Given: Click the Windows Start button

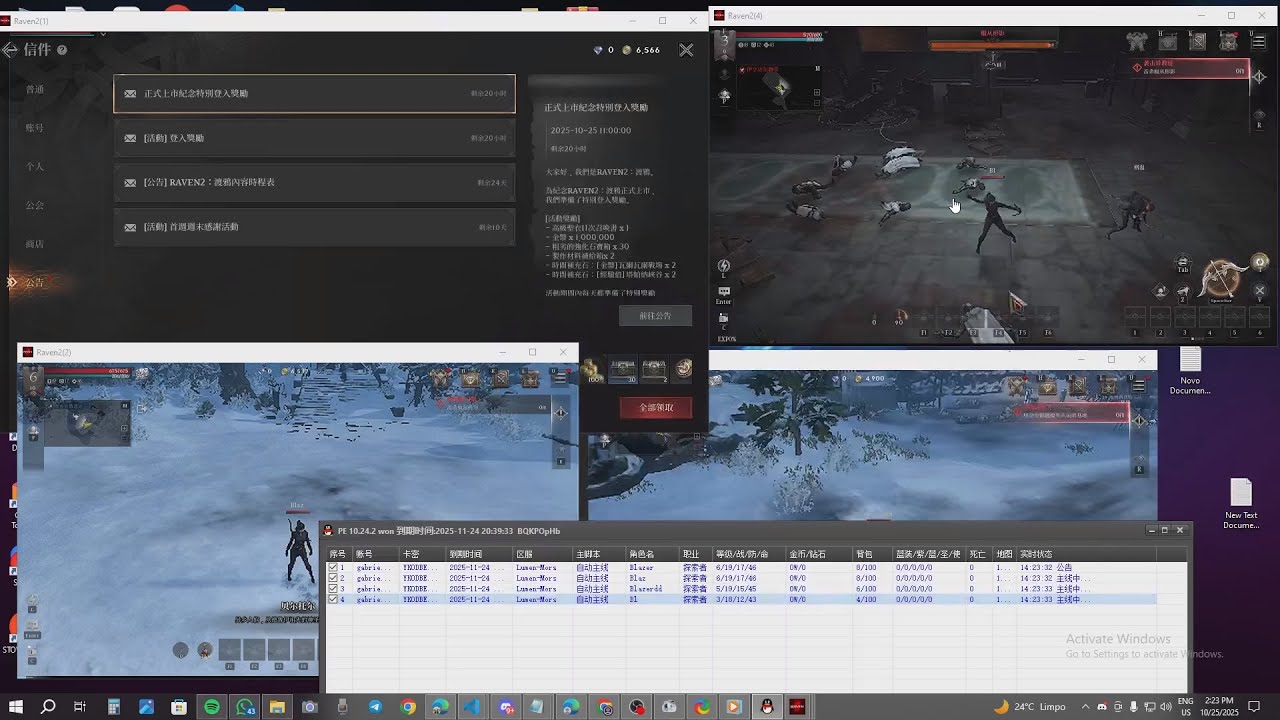Looking at the screenshot, I should (15, 707).
